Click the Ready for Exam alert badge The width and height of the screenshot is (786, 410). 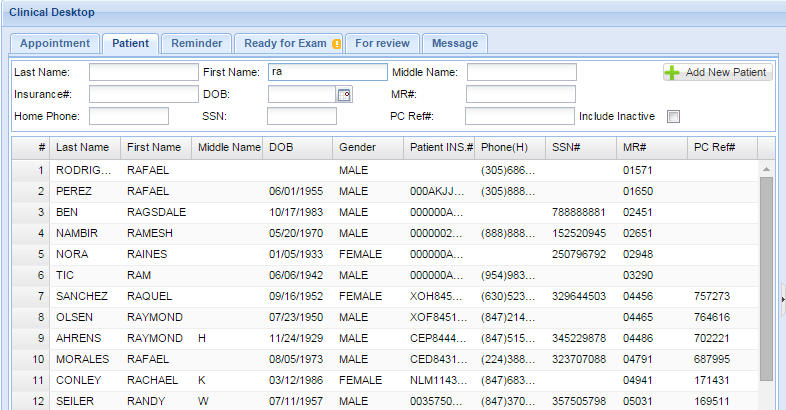point(336,44)
